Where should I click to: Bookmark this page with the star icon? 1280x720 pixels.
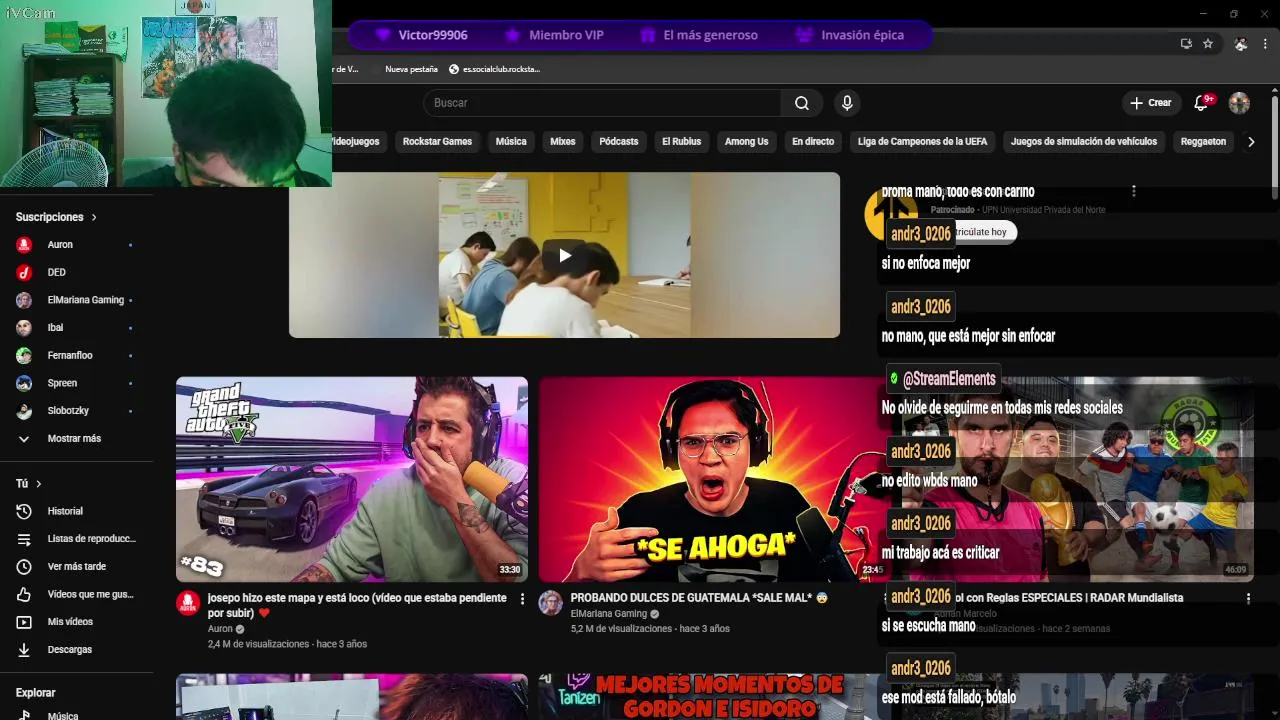pos(1208,44)
